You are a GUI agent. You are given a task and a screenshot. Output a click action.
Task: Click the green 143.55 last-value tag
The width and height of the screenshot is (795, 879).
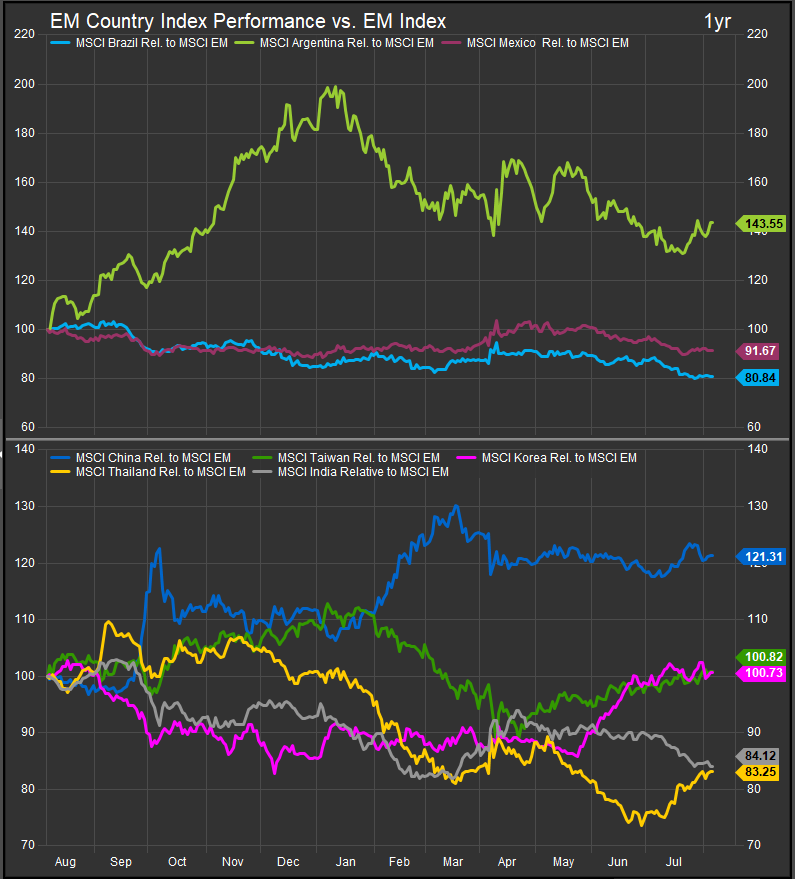tap(761, 224)
